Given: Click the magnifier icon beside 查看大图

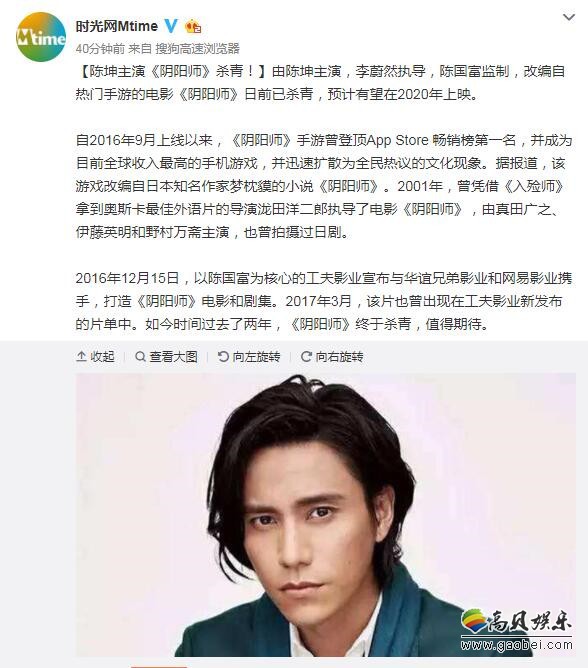Looking at the screenshot, I should 140,357.
